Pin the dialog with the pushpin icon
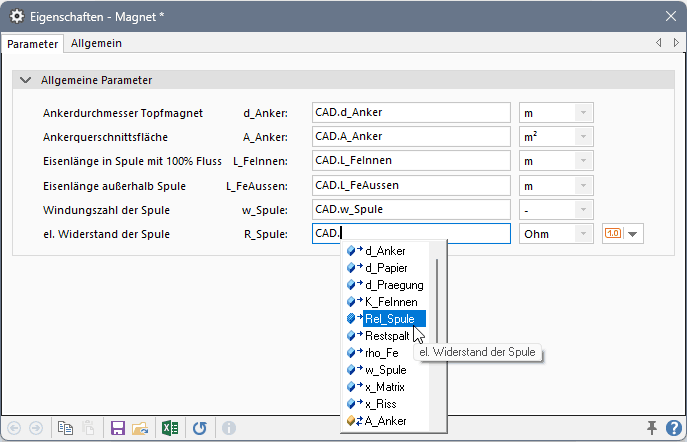Image resolution: width=687 pixels, height=442 pixels. tap(652, 428)
